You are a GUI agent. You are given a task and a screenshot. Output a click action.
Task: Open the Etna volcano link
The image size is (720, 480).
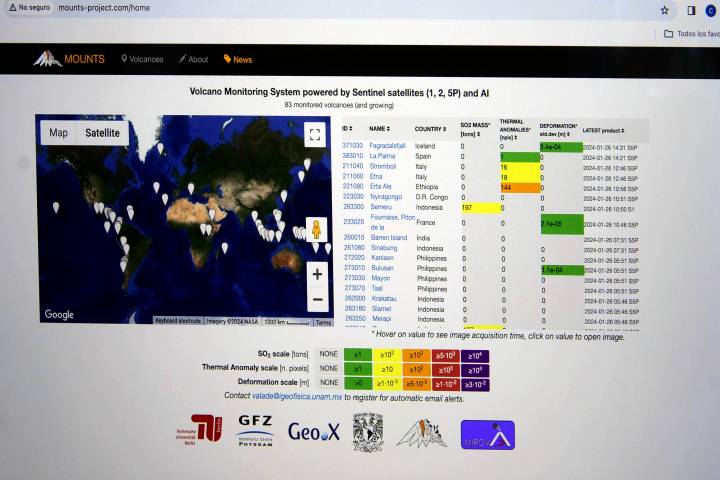(x=378, y=177)
